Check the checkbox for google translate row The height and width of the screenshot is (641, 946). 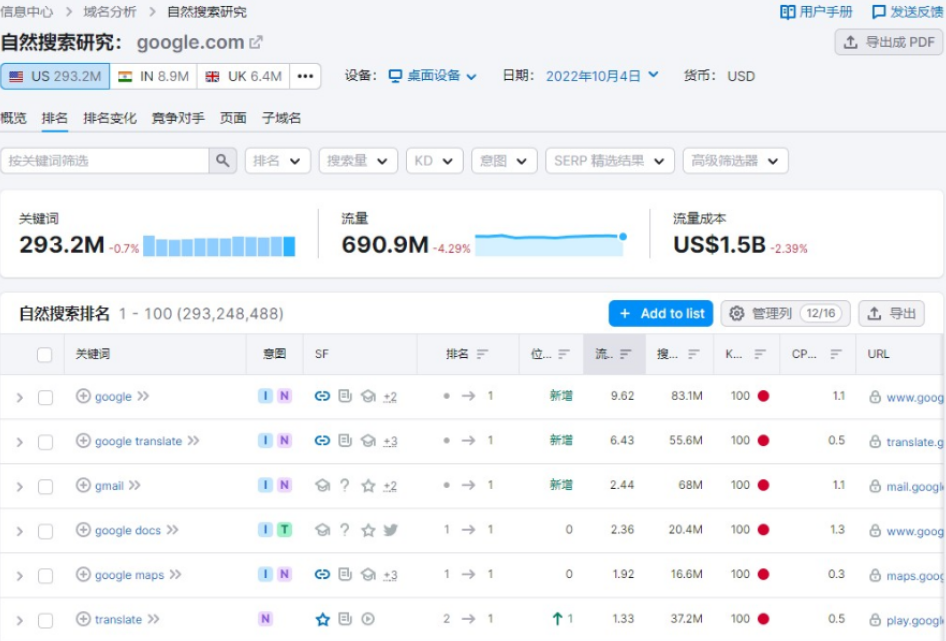tap(45, 441)
